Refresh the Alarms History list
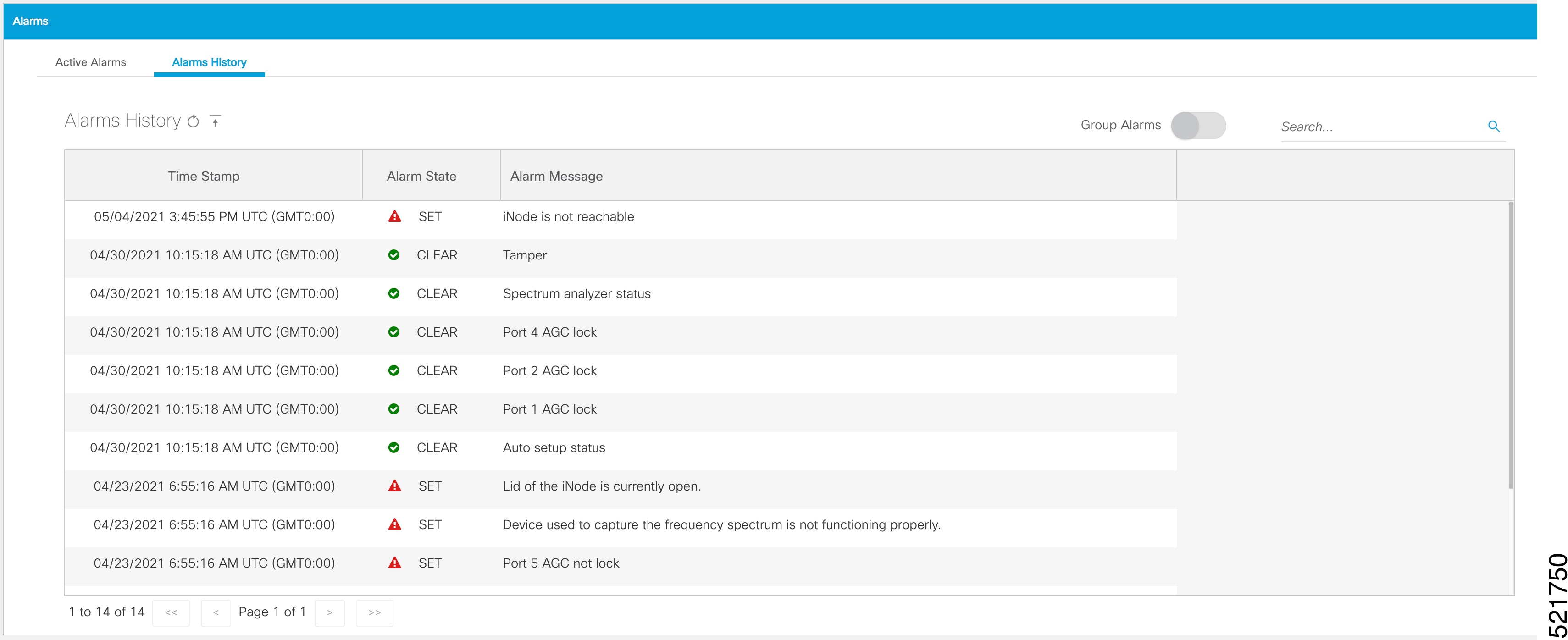This screenshot has width=1568, height=640. [x=193, y=121]
